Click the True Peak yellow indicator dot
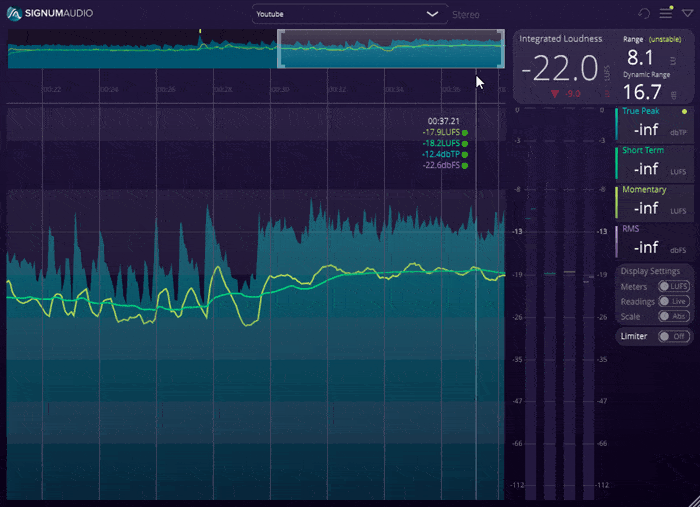 [x=684, y=112]
